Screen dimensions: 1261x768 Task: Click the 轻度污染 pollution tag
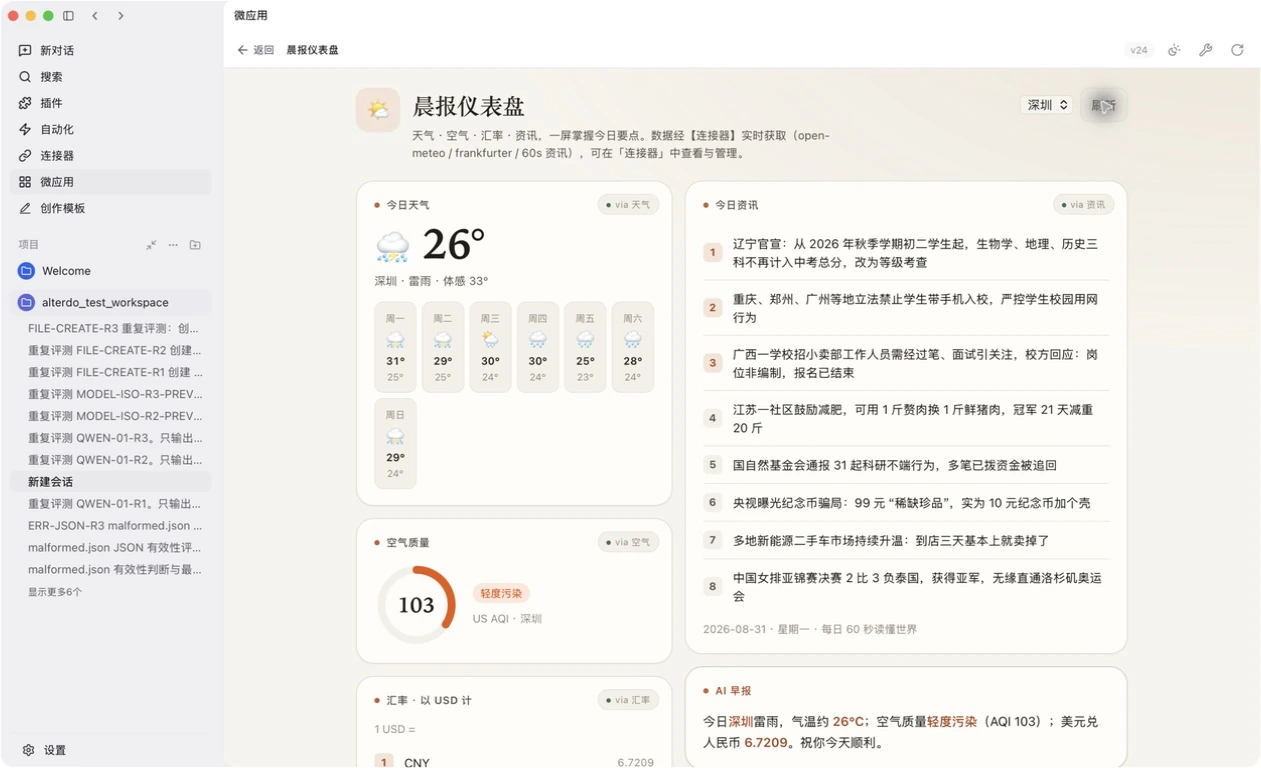(501, 594)
